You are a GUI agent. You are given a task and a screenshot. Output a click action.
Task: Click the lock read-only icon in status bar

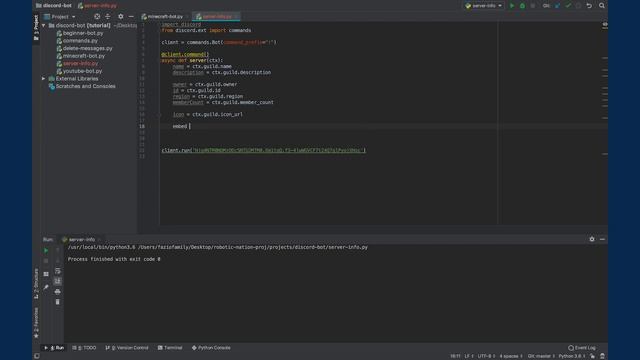point(592,356)
